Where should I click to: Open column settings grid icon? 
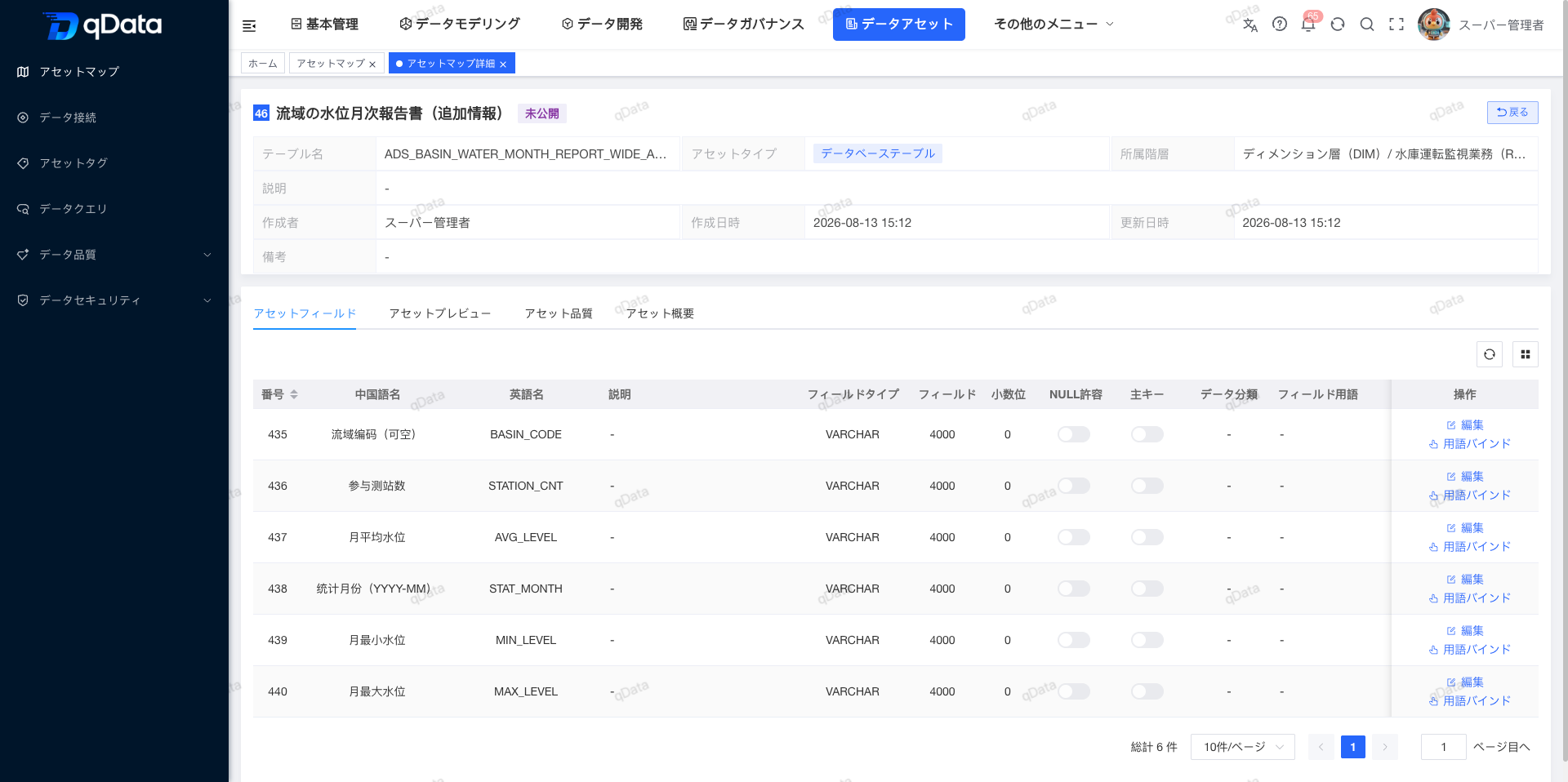[1526, 354]
